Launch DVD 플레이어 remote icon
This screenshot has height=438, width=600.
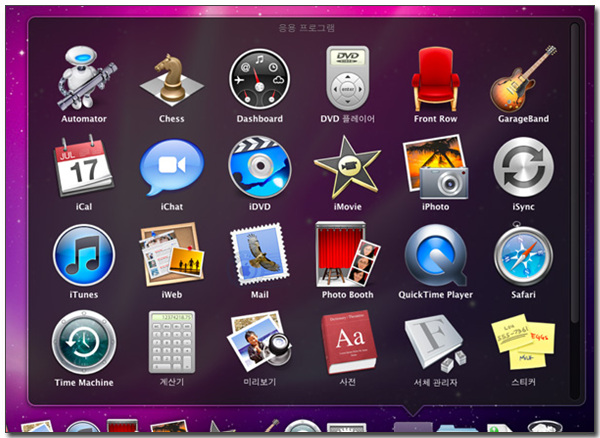tap(347, 78)
